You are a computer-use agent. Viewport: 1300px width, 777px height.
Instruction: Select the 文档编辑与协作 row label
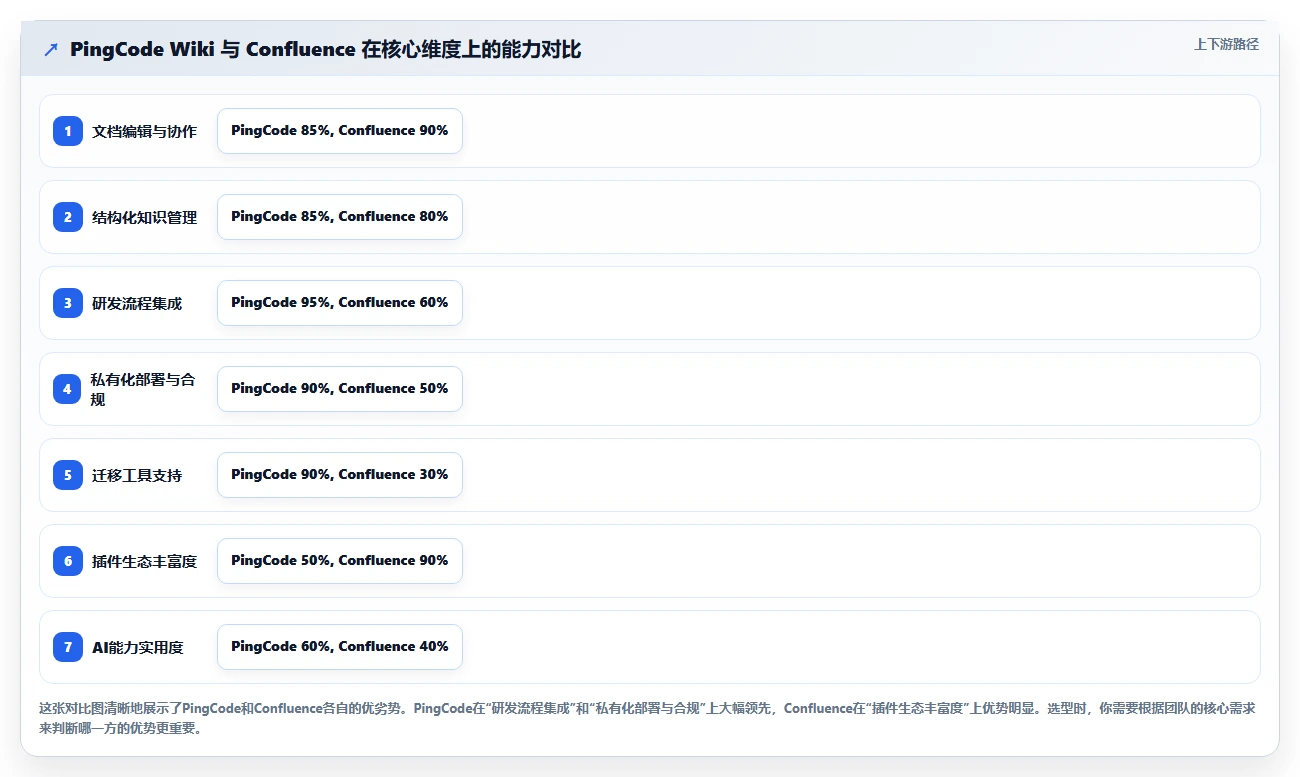click(x=144, y=131)
